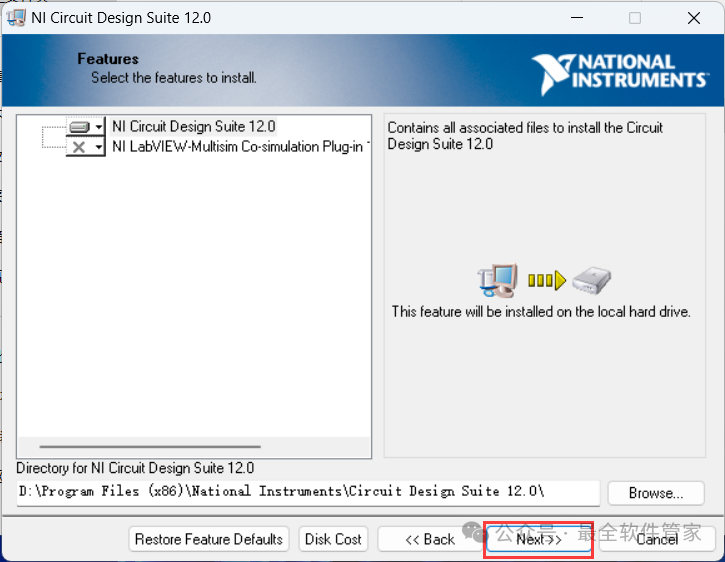The image size is (725, 562).
Task: Minimize the installer window
Action: pyautogui.click(x=575, y=18)
